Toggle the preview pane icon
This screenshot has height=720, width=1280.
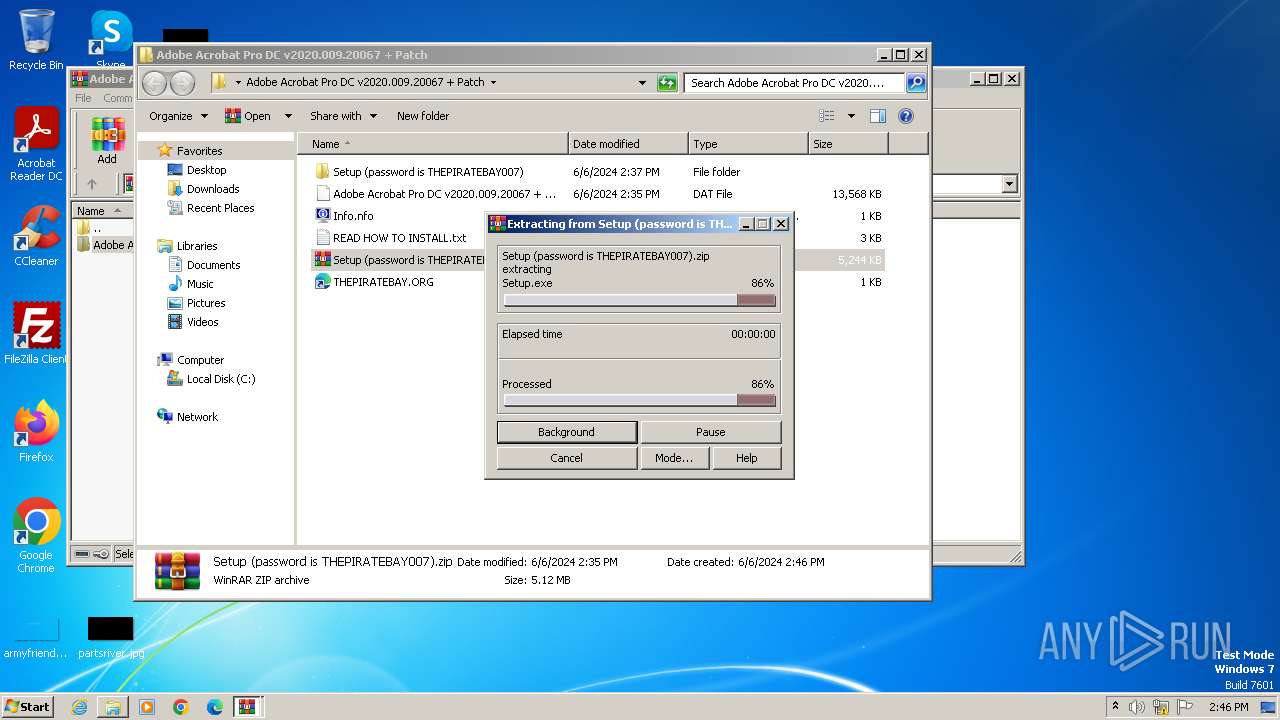coord(877,116)
